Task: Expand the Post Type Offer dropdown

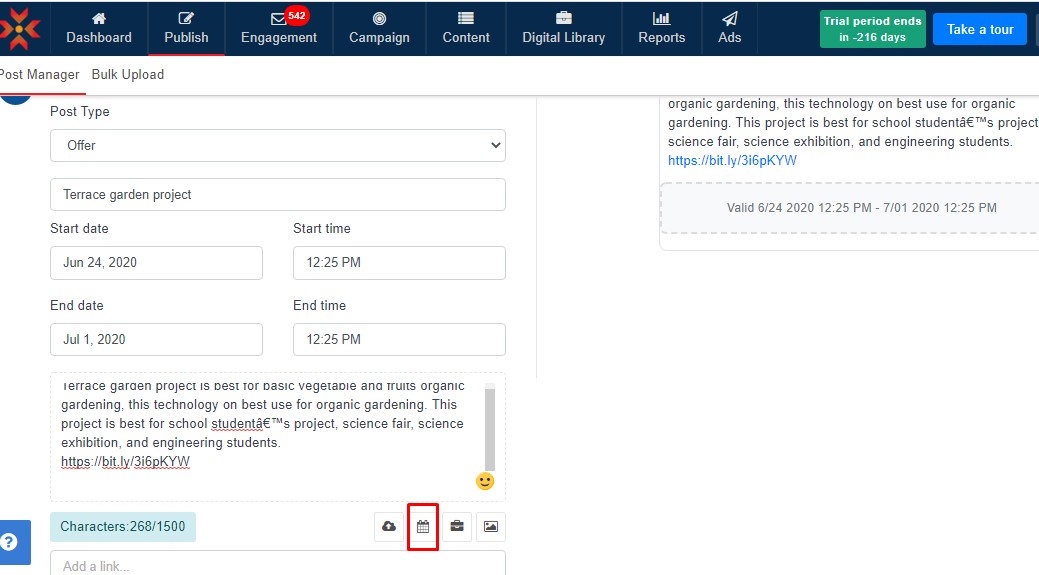Action: pyautogui.click(x=278, y=145)
